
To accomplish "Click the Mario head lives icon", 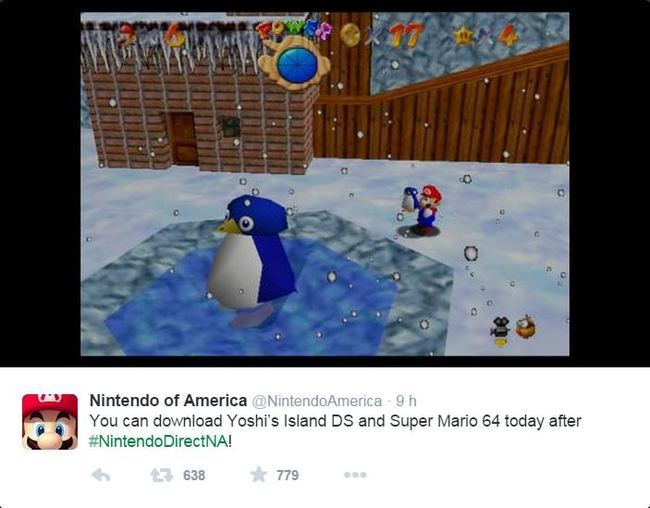I will [127, 35].
